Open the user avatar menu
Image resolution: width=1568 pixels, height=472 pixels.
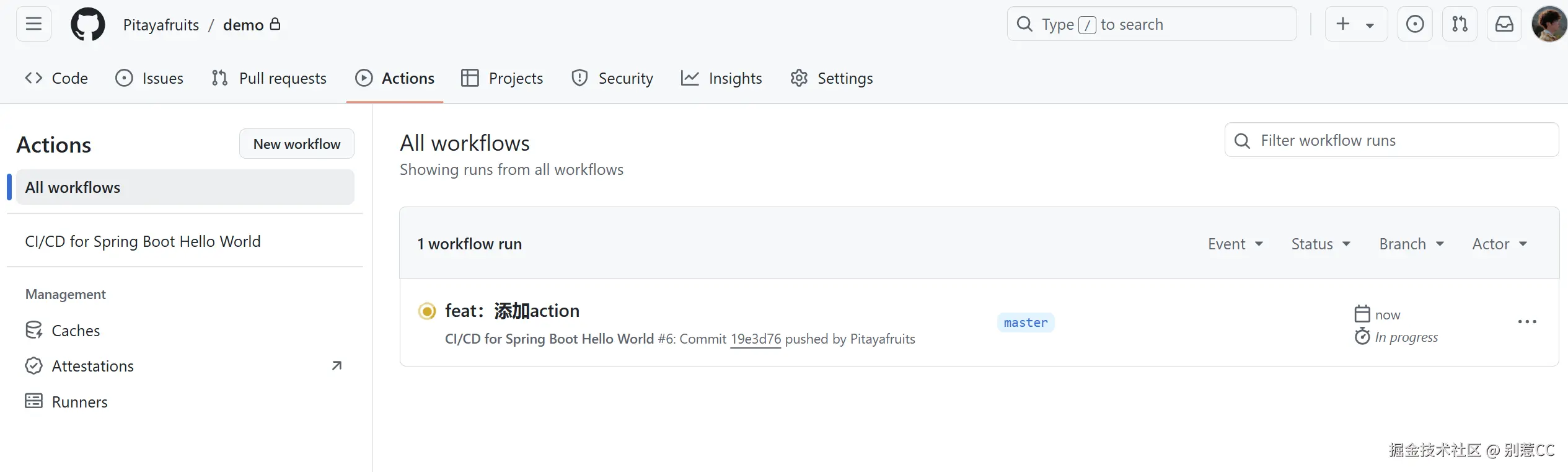coord(1549,24)
